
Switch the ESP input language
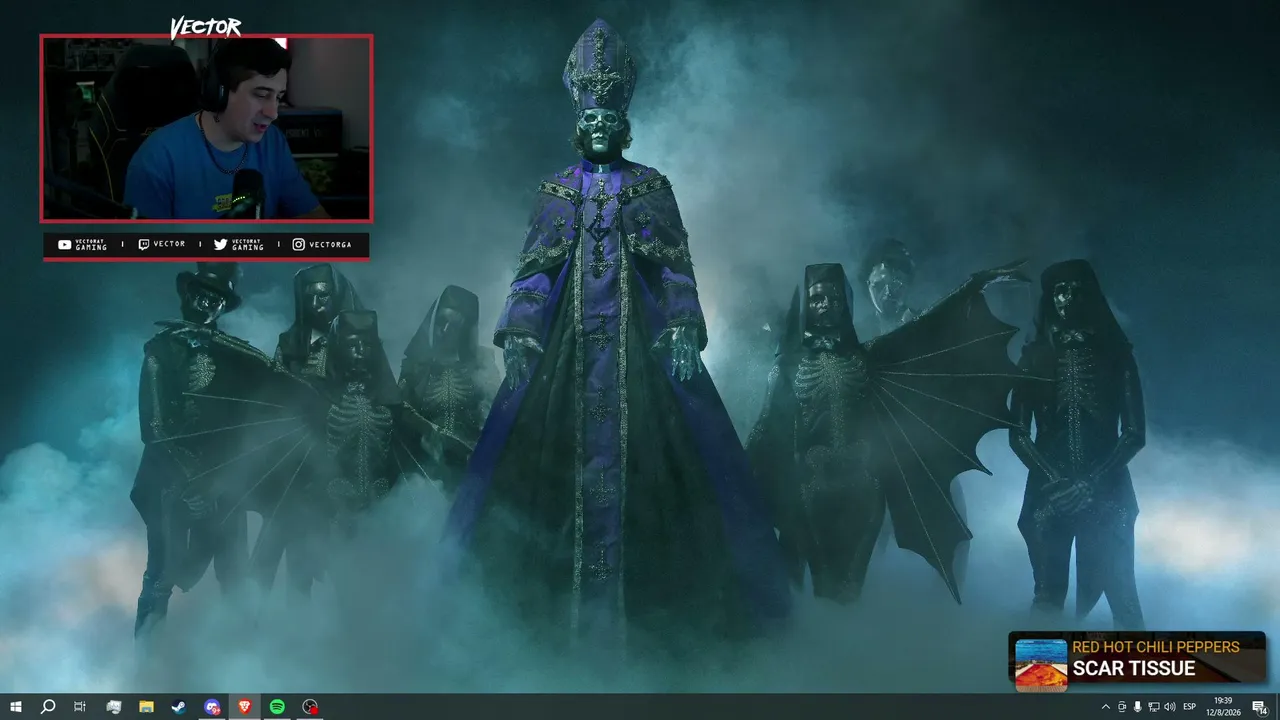click(x=1190, y=707)
